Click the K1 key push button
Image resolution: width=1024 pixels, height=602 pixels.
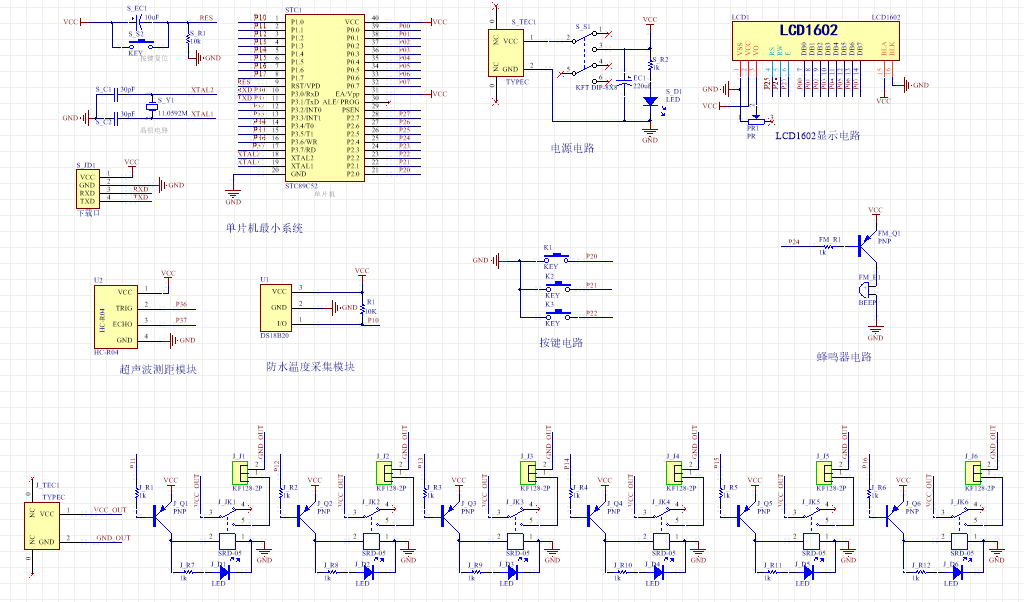coord(551,259)
